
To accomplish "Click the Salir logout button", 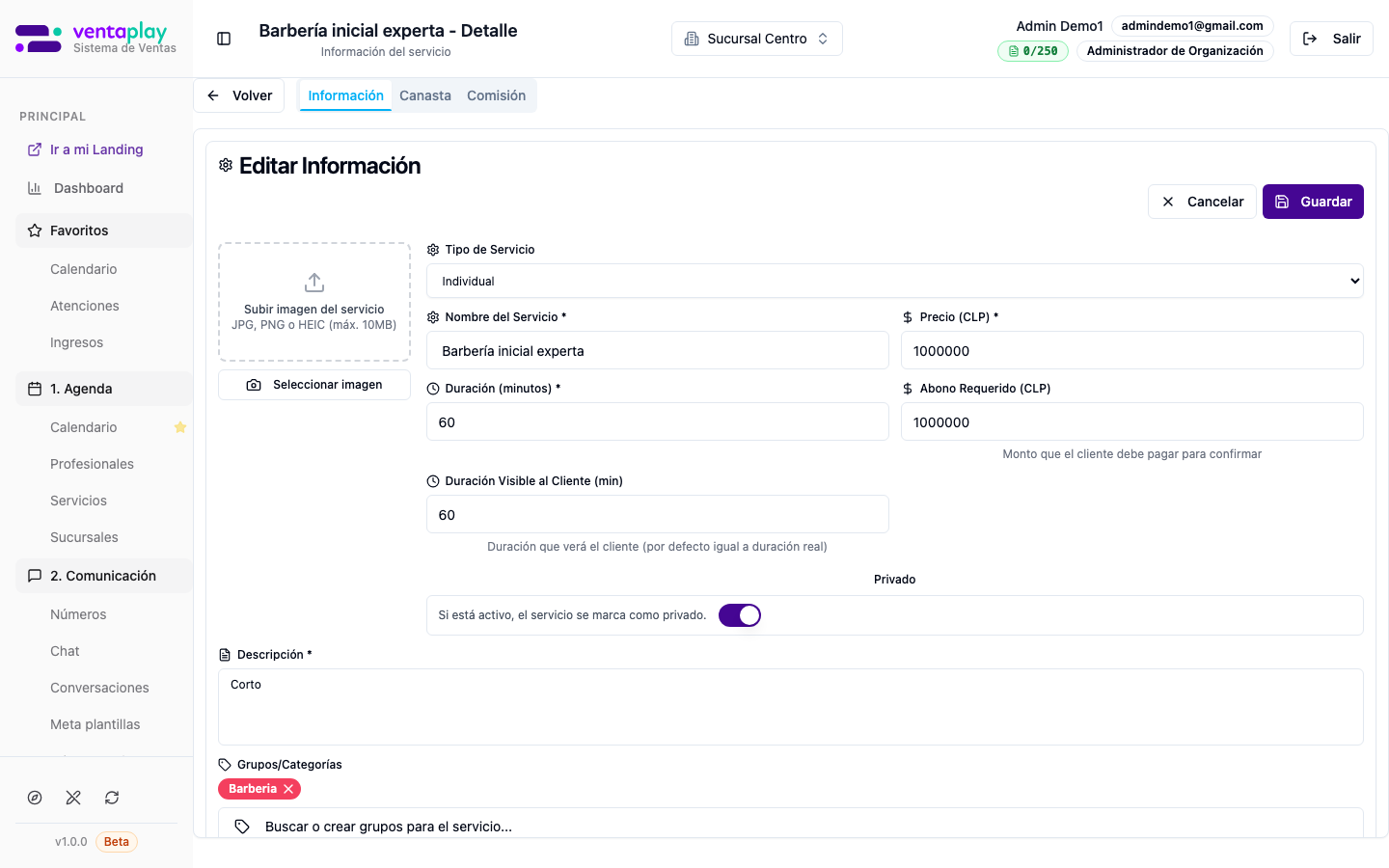I will 1331,39.
